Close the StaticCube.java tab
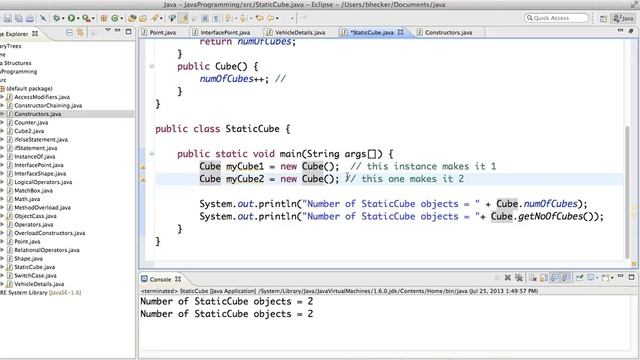 [x=400, y=32]
